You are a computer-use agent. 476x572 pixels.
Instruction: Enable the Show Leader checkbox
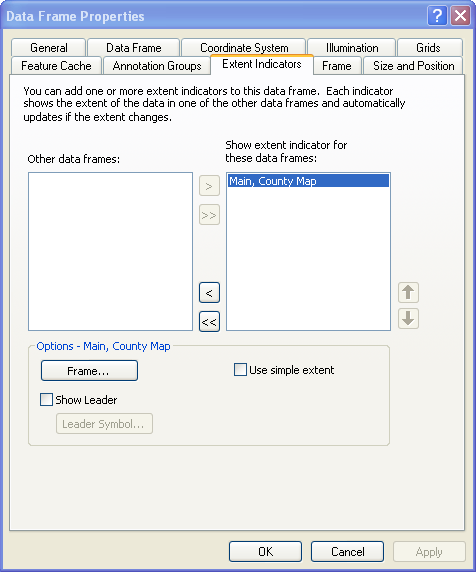46,399
